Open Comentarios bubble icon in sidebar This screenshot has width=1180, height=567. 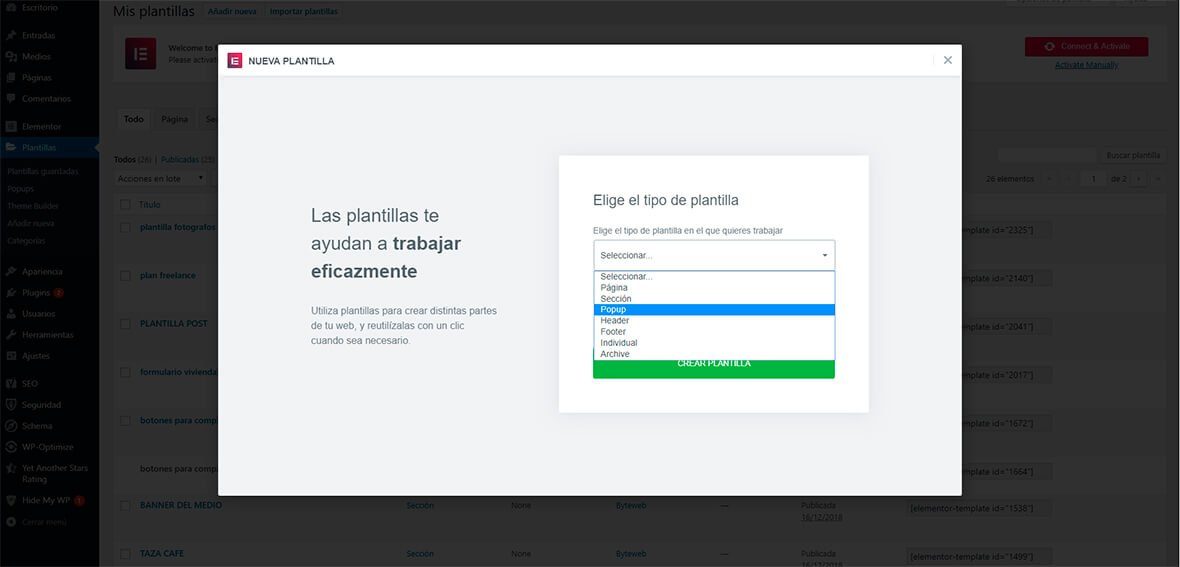11,99
